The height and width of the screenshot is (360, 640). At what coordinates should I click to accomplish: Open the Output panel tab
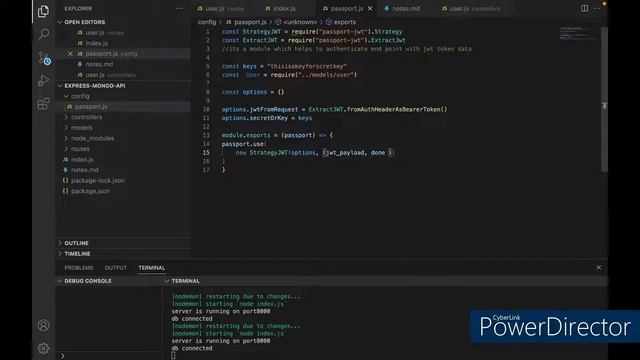pos(116,268)
